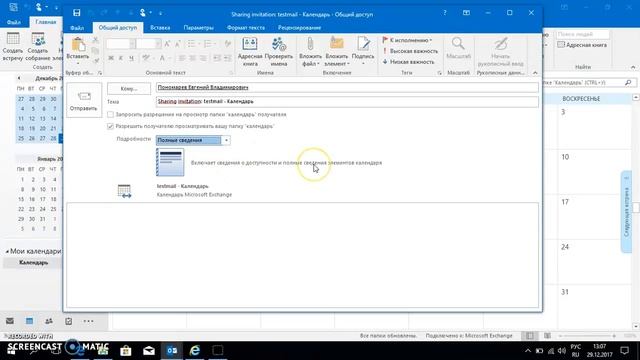Click the Search People (Поиск людей) box
The height and width of the screenshot is (360, 640).
(583, 34)
